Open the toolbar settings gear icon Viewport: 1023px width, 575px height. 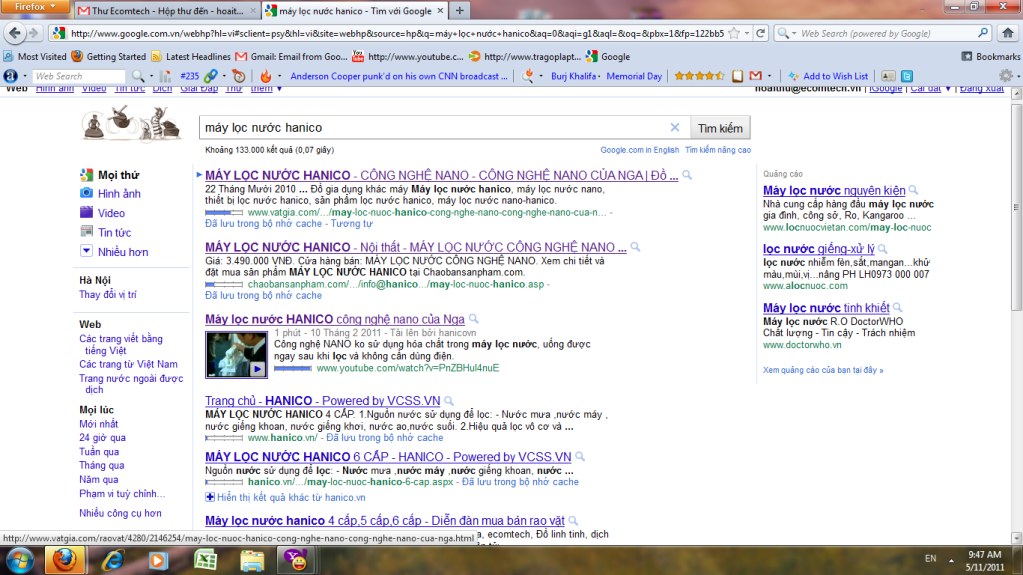[x=1006, y=76]
